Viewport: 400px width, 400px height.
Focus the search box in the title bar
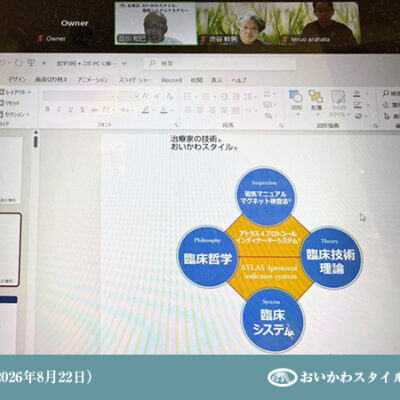click(x=220, y=63)
